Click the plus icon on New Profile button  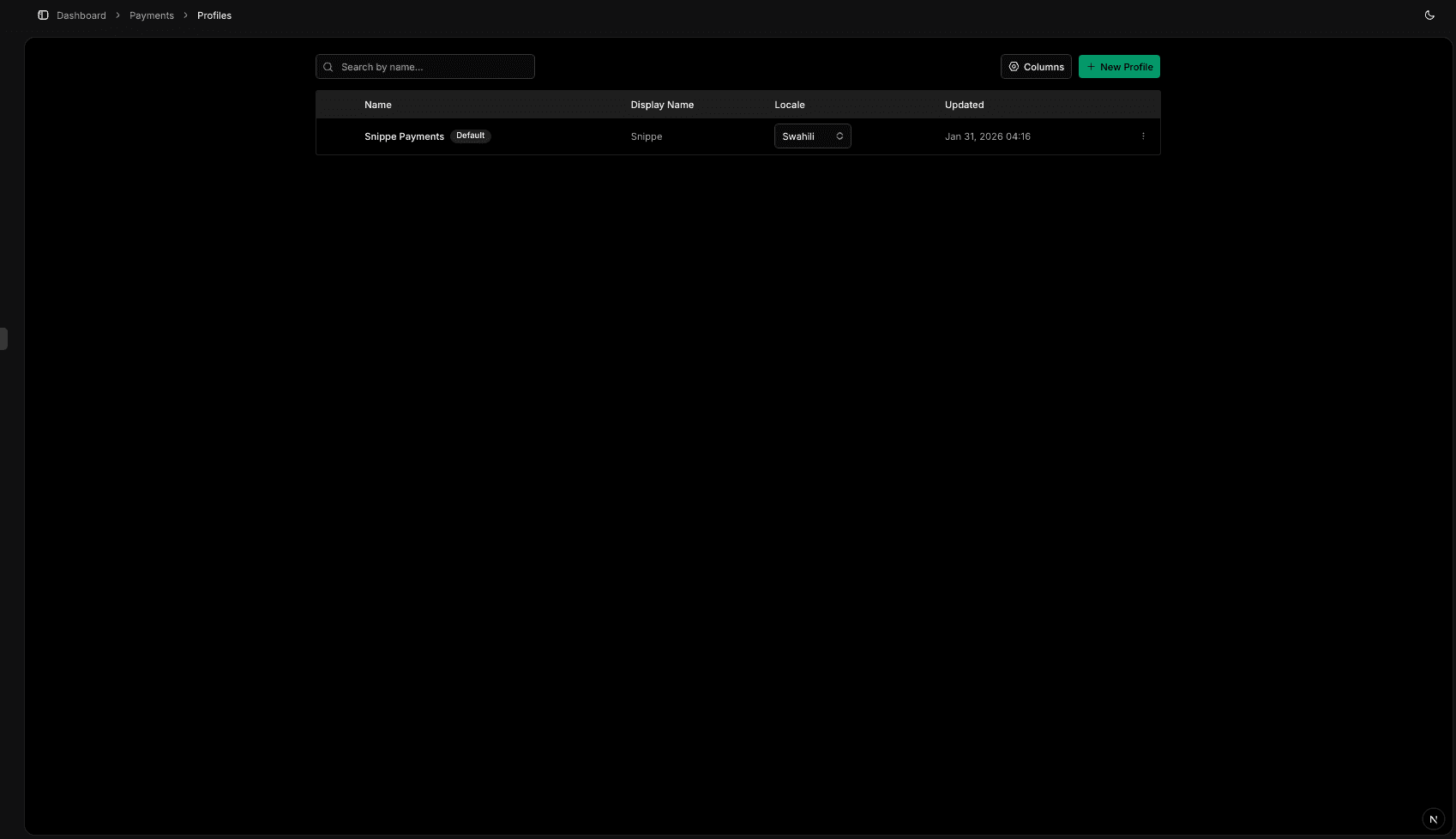click(1090, 66)
